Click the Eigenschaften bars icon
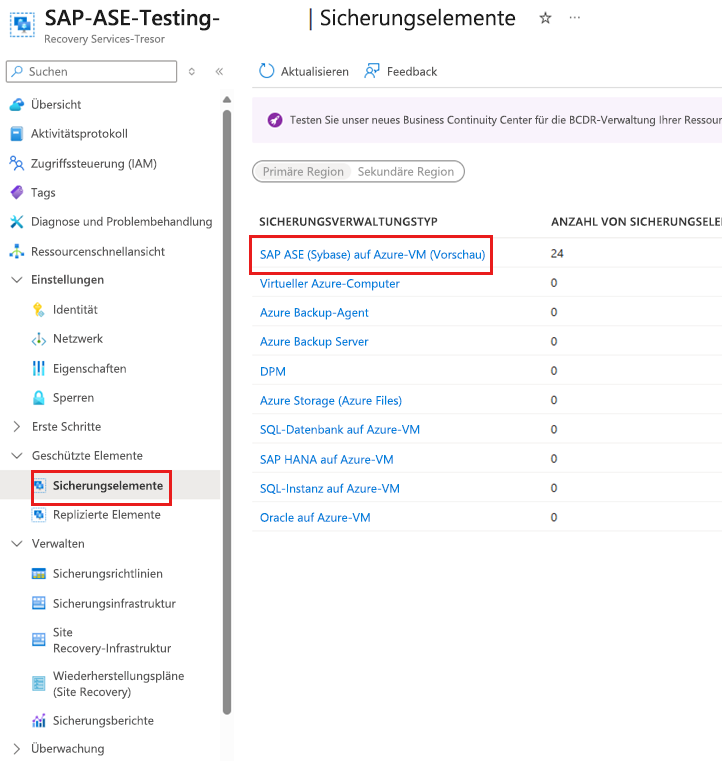This screenshot has width=722, height=761. click(x=39, y=368)
